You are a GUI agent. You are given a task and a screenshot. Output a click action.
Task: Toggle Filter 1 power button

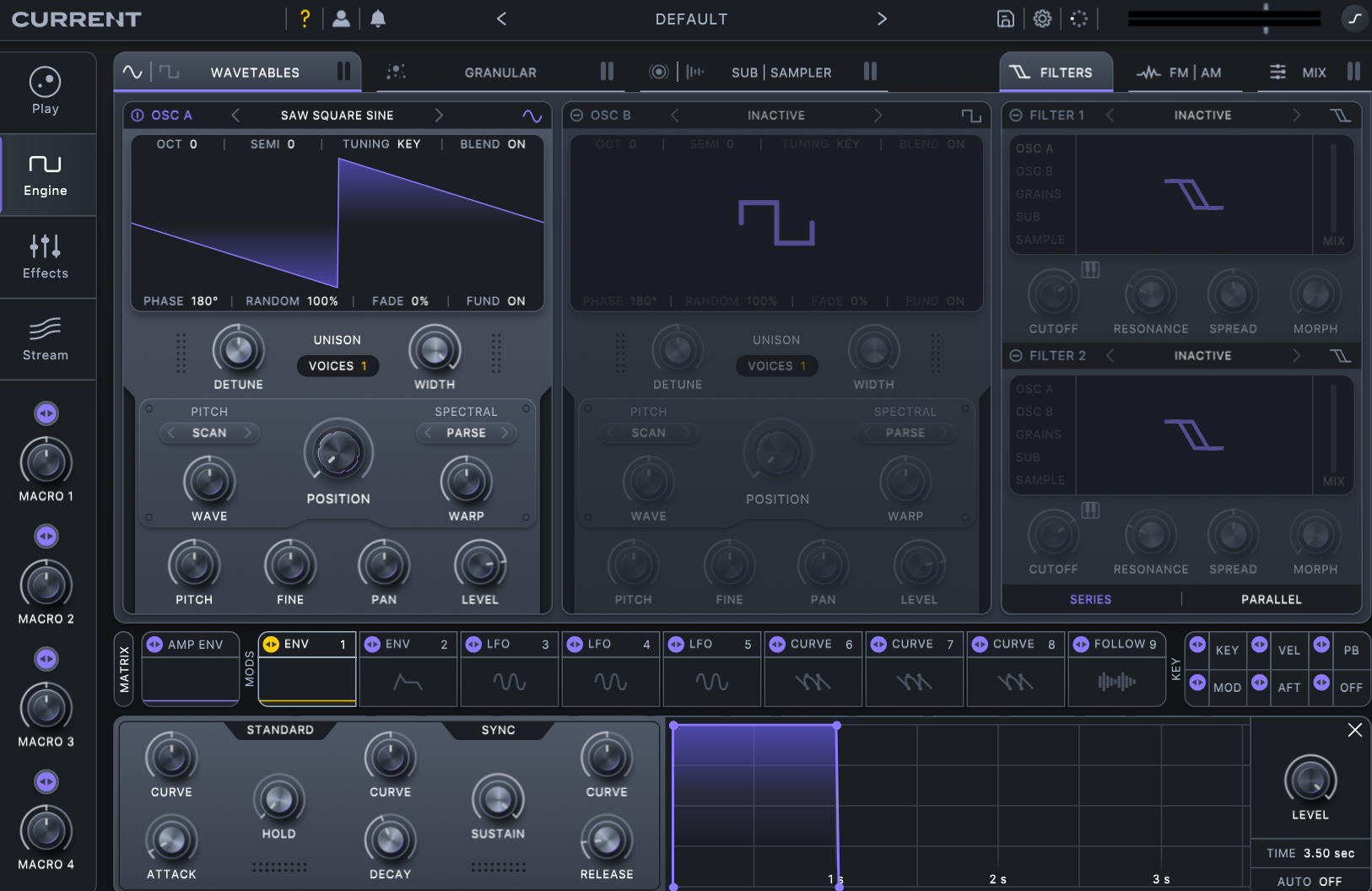pos(1016,116)
